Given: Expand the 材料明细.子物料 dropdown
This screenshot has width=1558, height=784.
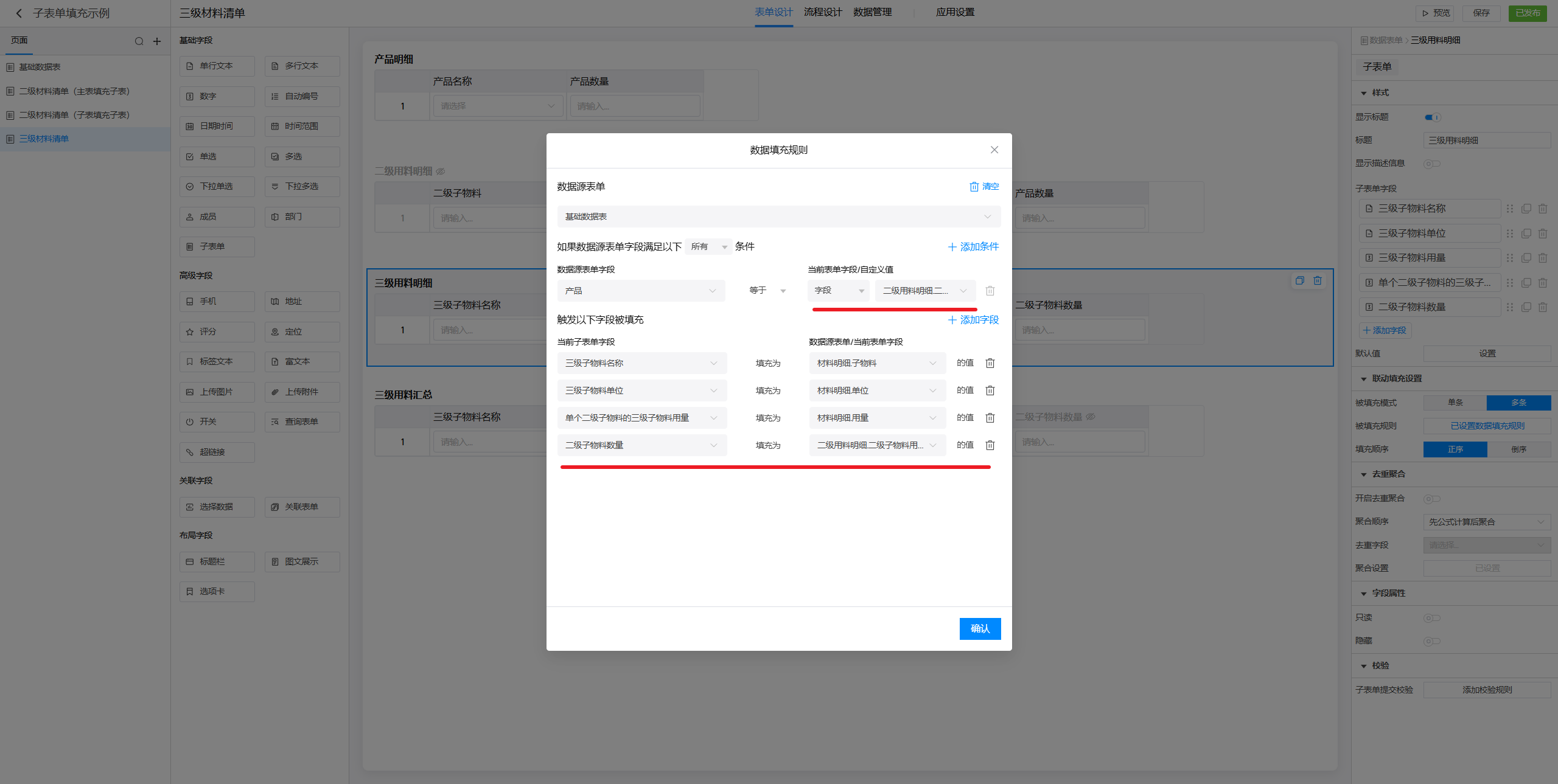Looking at the screenshot, I should click(876, 363).
